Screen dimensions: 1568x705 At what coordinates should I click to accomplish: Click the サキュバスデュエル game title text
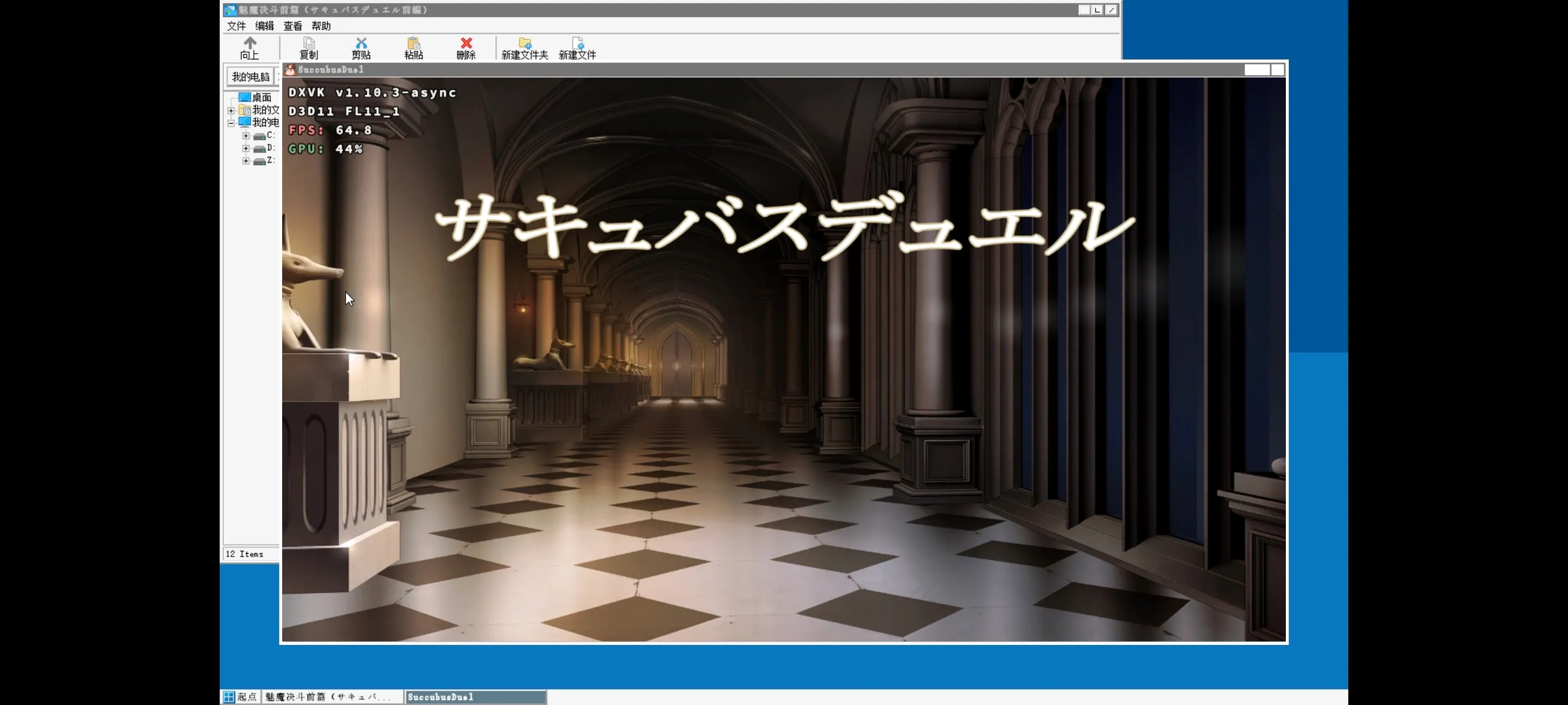coord(784,227)
